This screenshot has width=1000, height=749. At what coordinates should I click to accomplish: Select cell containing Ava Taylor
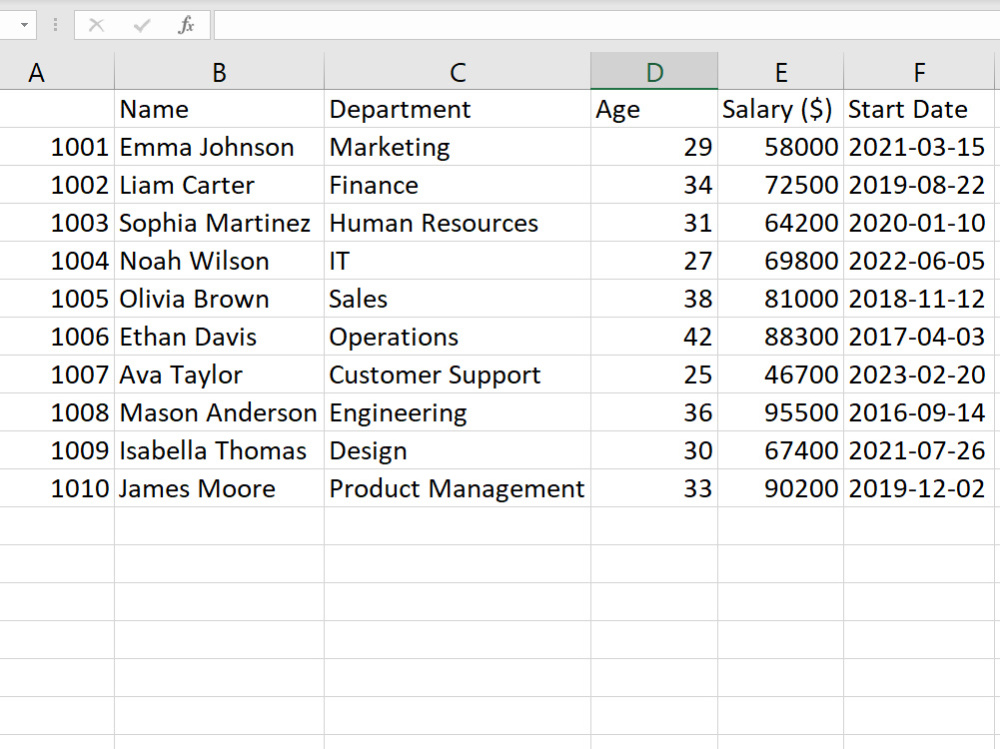[x=219, y=374]
